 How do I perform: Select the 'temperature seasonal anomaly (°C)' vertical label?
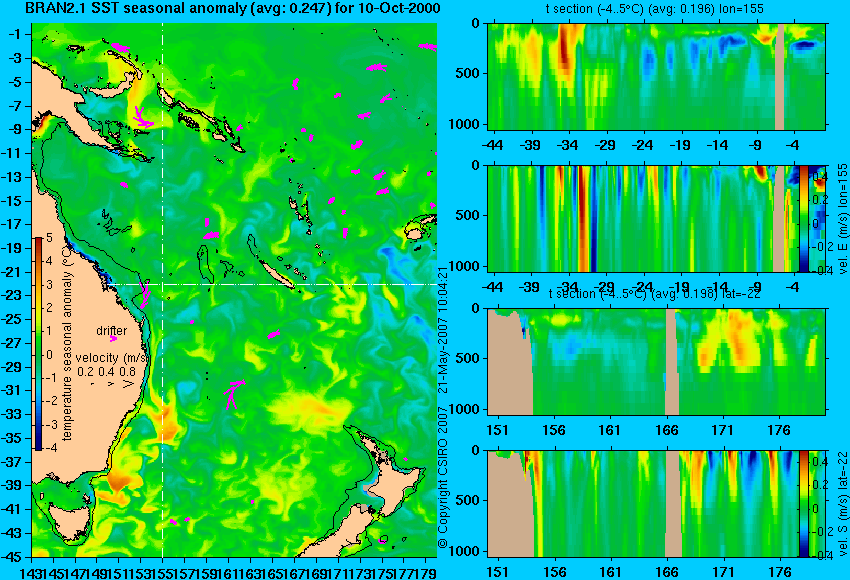[67, 342]
